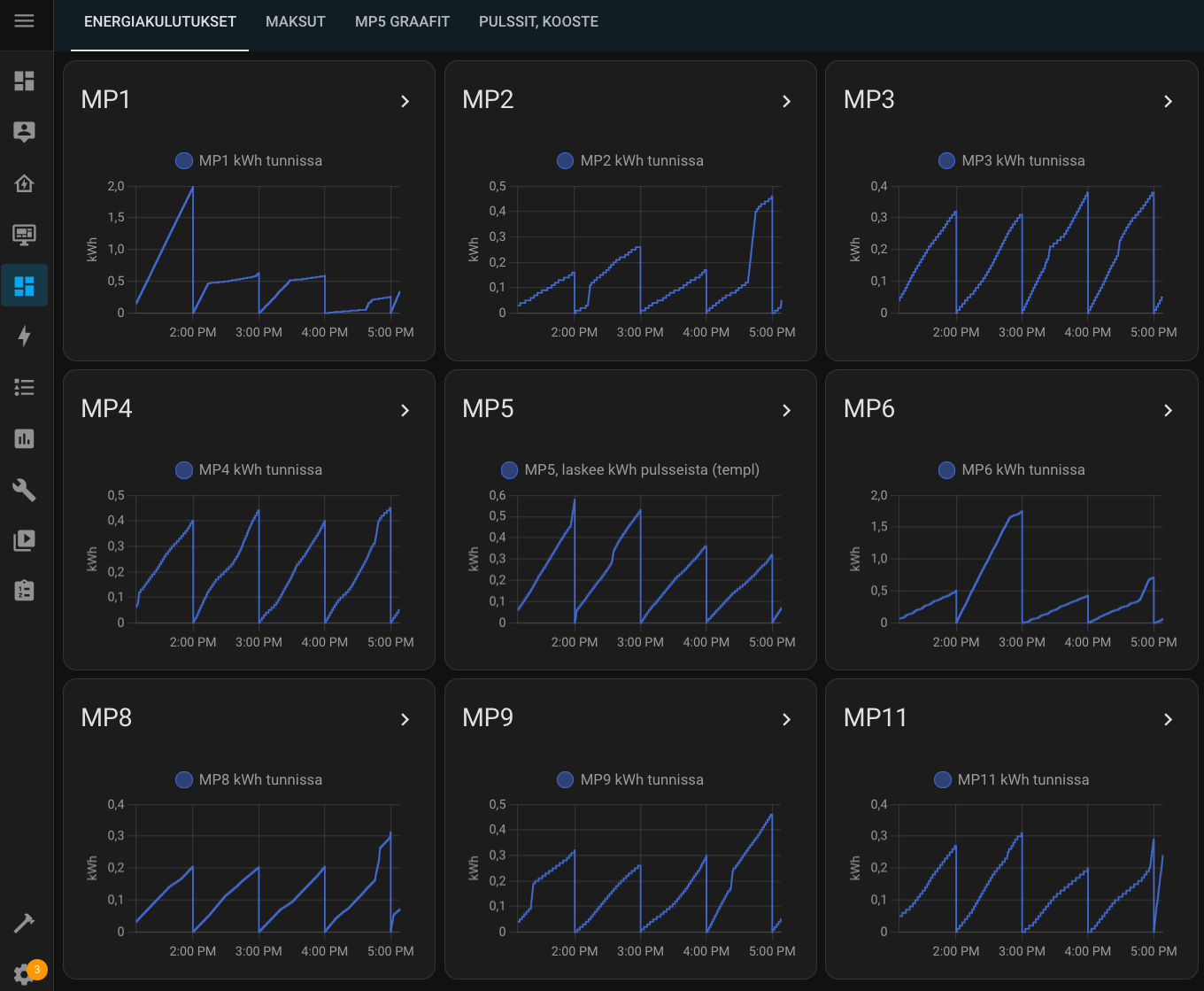Open the monitor dashboard icon in sidebar
The height and width of the screenshot is (991, 1204).
point(25,234)
